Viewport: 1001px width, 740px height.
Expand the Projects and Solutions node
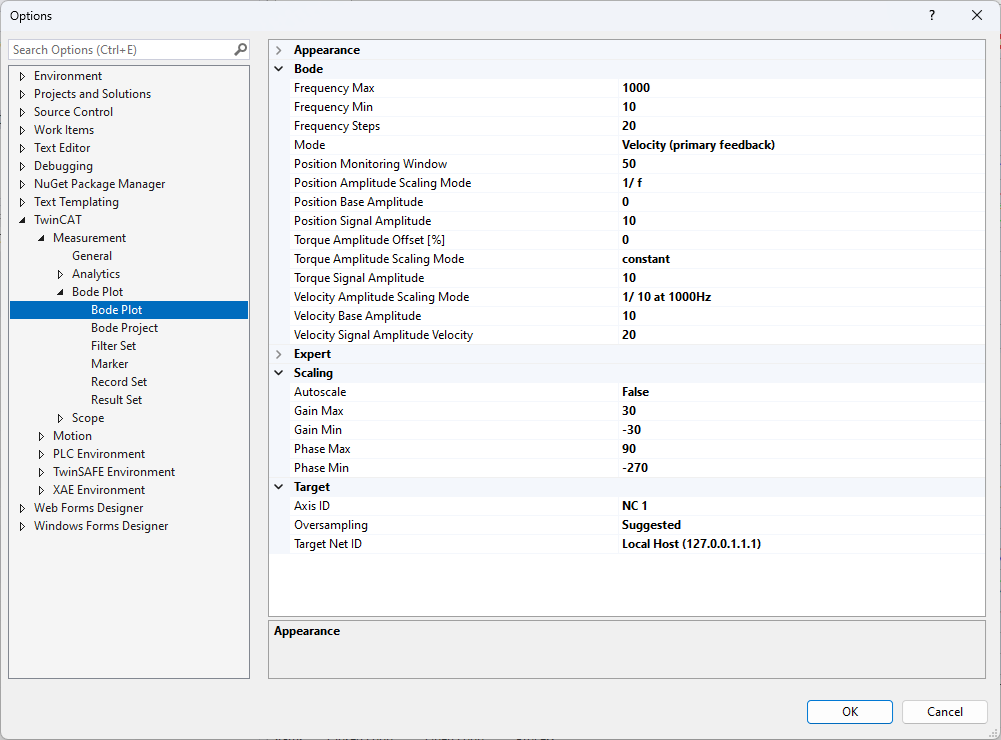22,94
